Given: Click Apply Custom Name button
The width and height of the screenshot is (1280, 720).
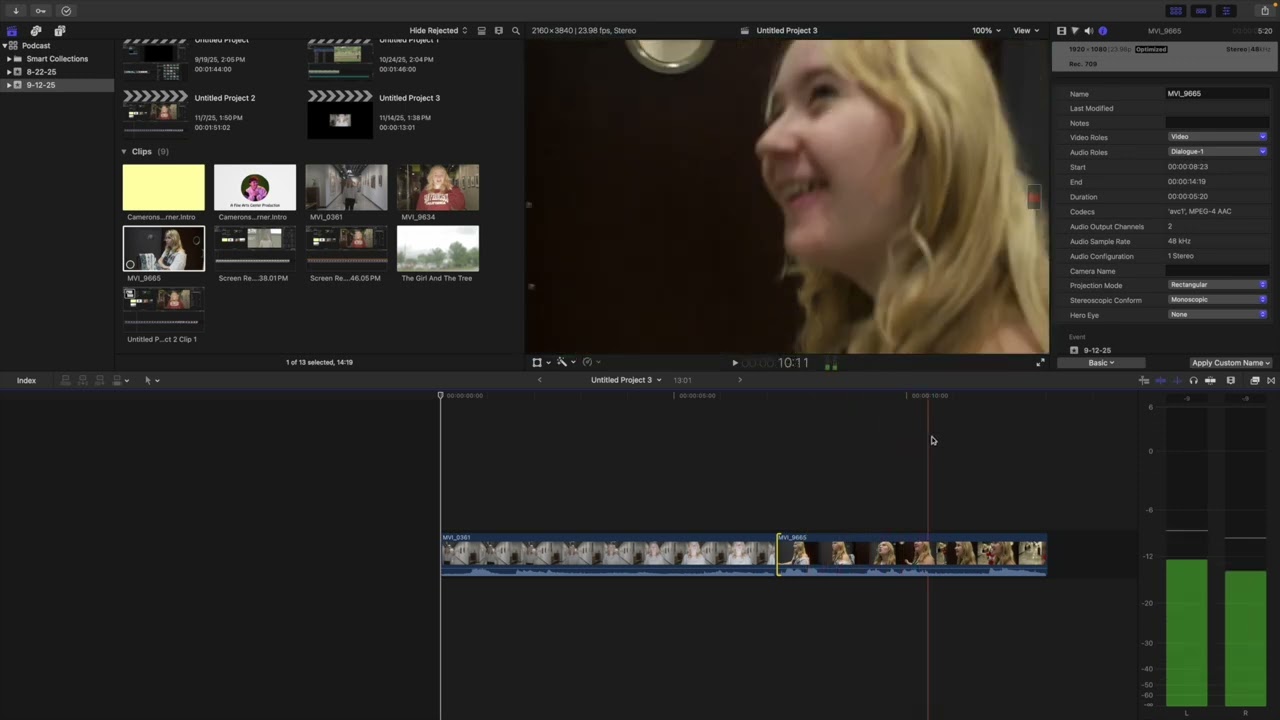Looking at the screenshot, I should point(1231,363).
